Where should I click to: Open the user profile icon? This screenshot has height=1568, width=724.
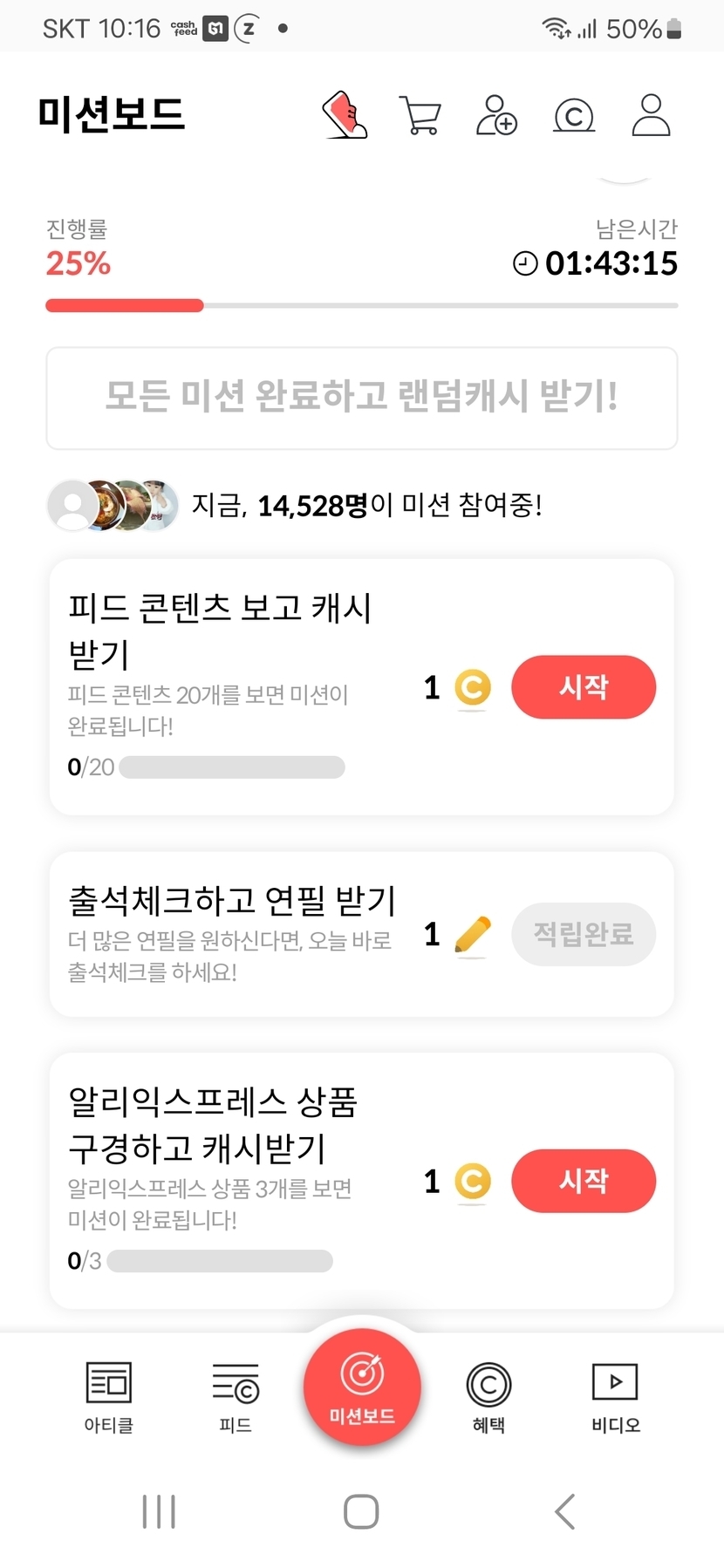(x=651, y=115)
